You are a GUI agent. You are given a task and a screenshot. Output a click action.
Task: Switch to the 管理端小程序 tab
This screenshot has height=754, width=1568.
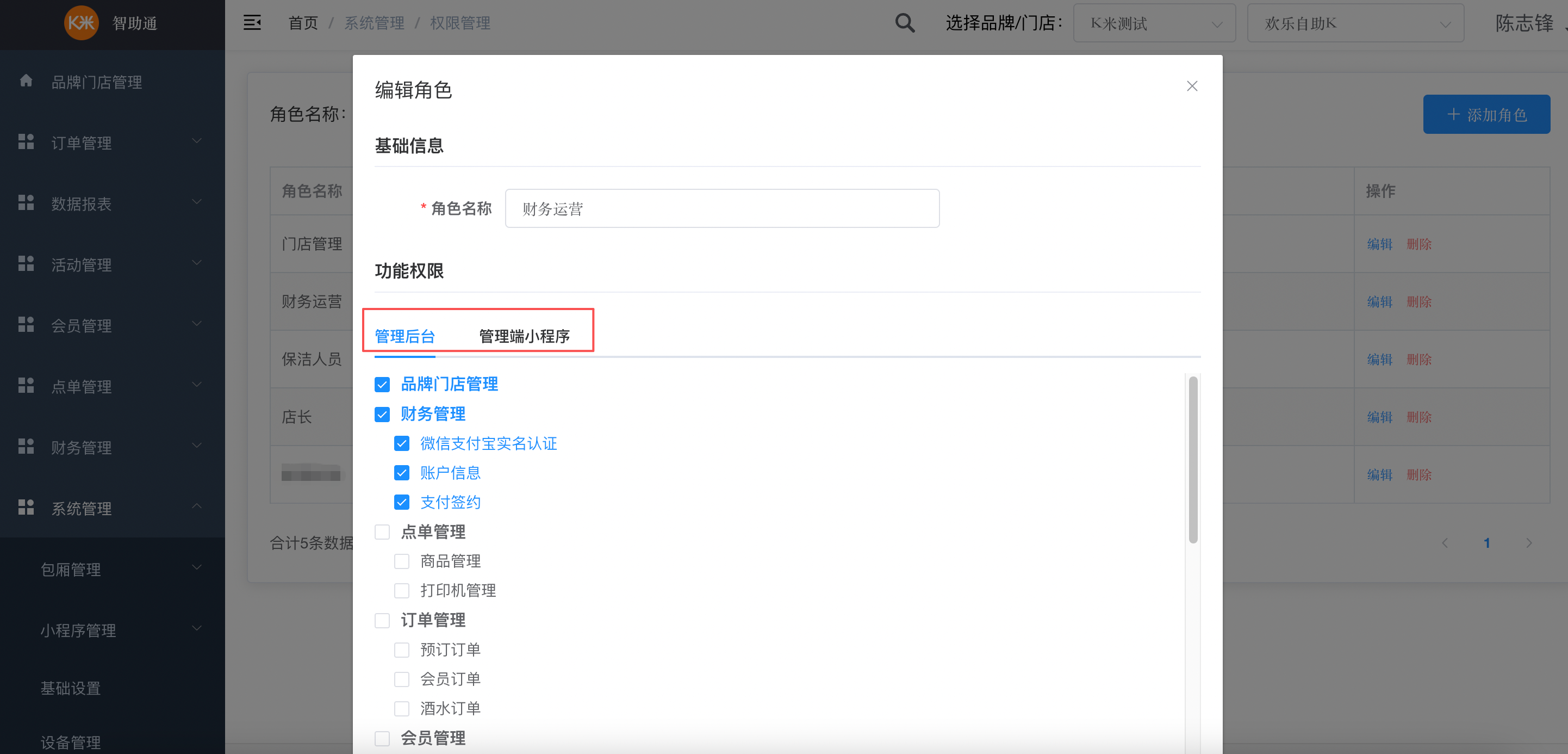tap(524, 336)
